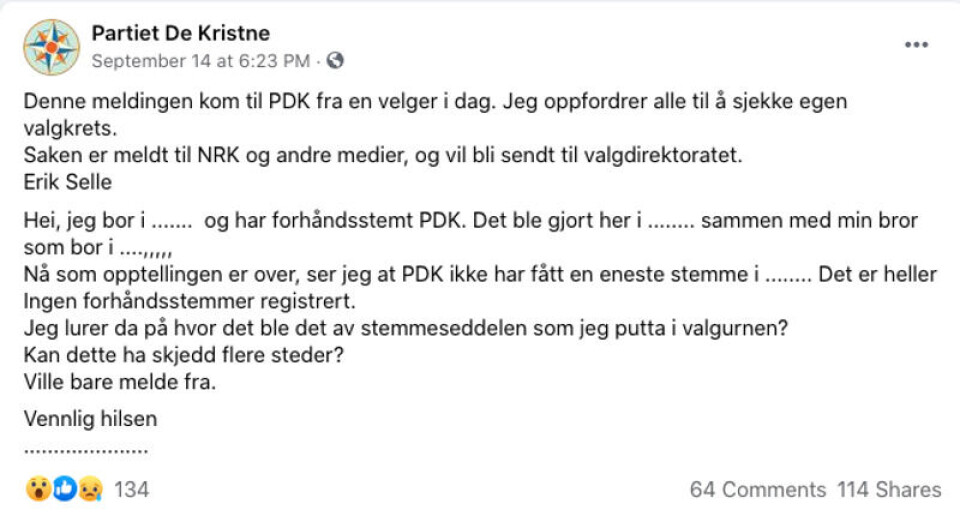Open the Partiet De Kristne page name link
This screenshot has width=960, height=516.
[180, 33]
